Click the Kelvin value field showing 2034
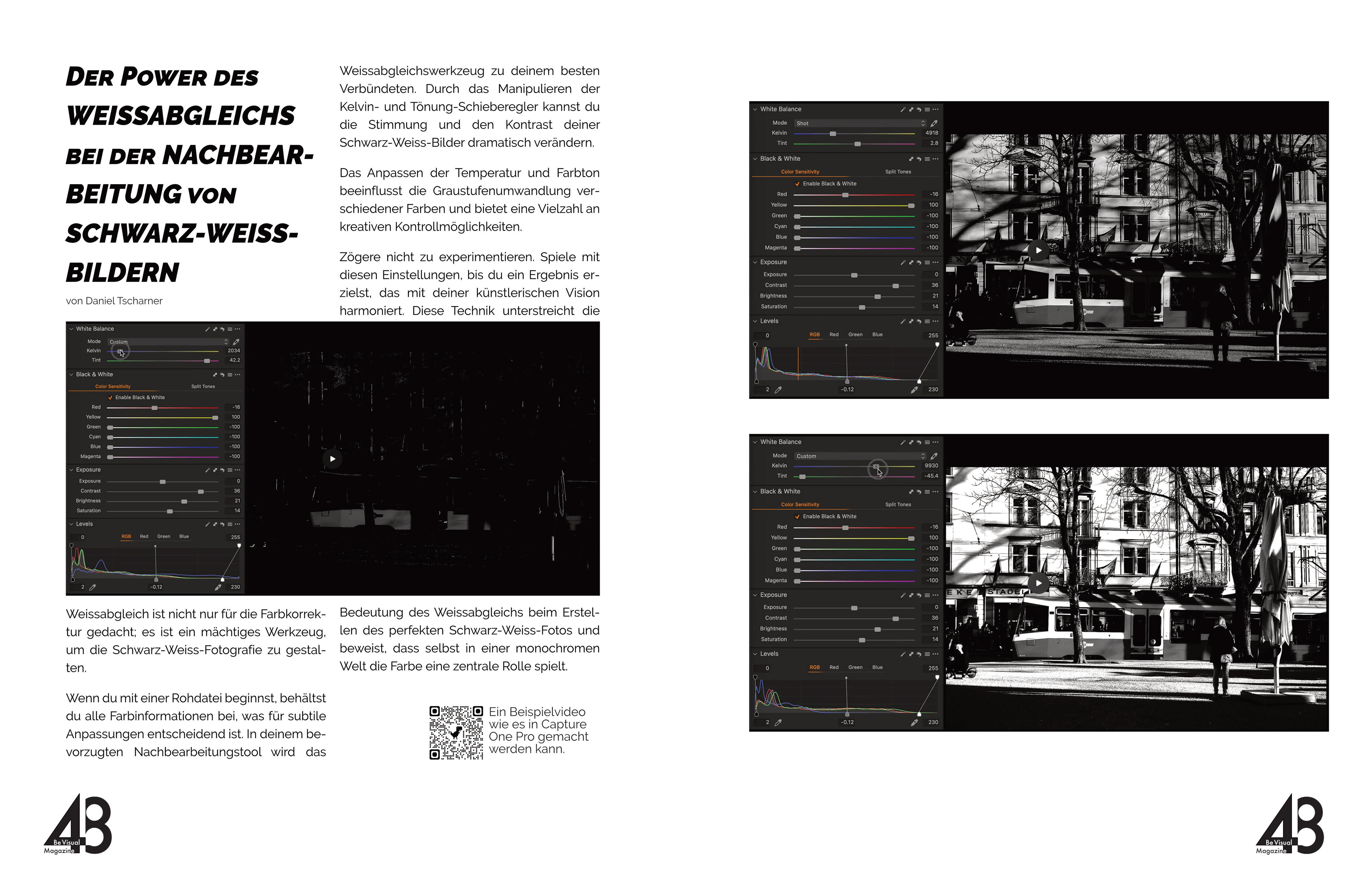1372x888 pixels. pos(233,351)
